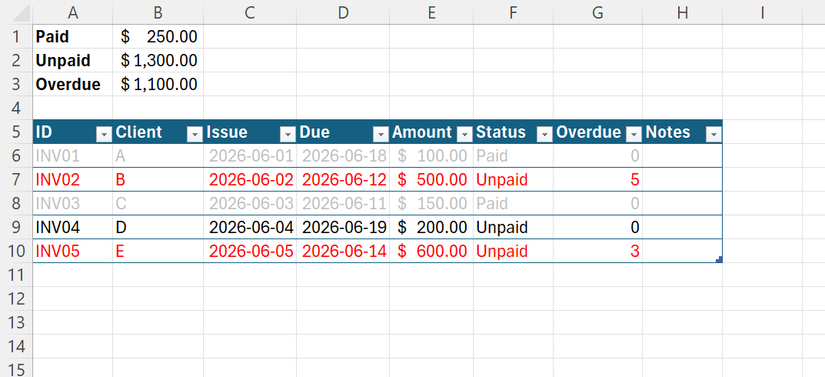Select the INV01 cell
This screenshot has height=377, width=825.
(73, 156)
